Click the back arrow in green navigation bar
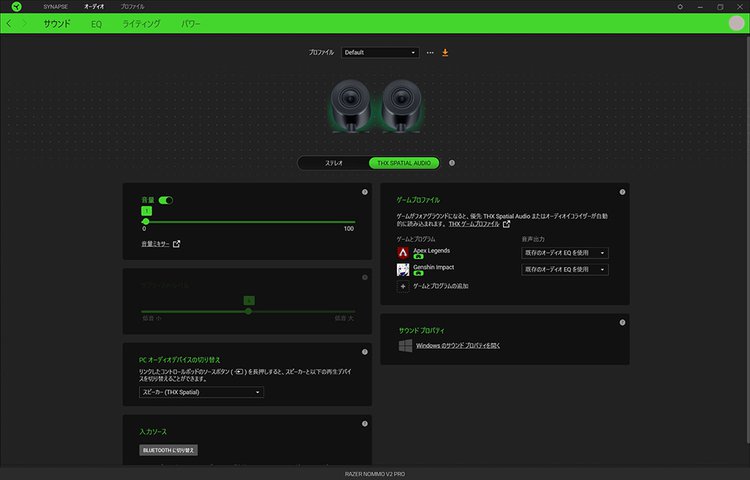The height and width of the screenshot is (480, 750). (9, 23)
